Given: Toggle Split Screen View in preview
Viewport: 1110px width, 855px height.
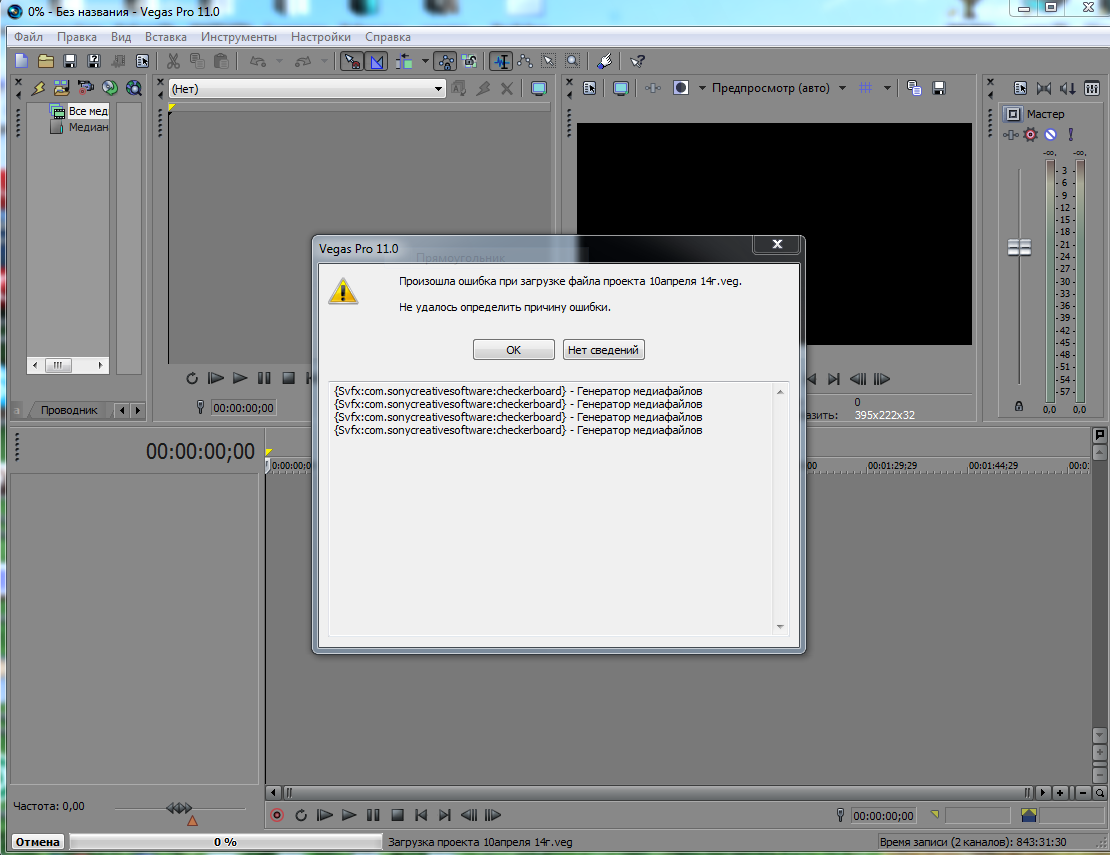Looking at the screenshot, I should 680,88.
